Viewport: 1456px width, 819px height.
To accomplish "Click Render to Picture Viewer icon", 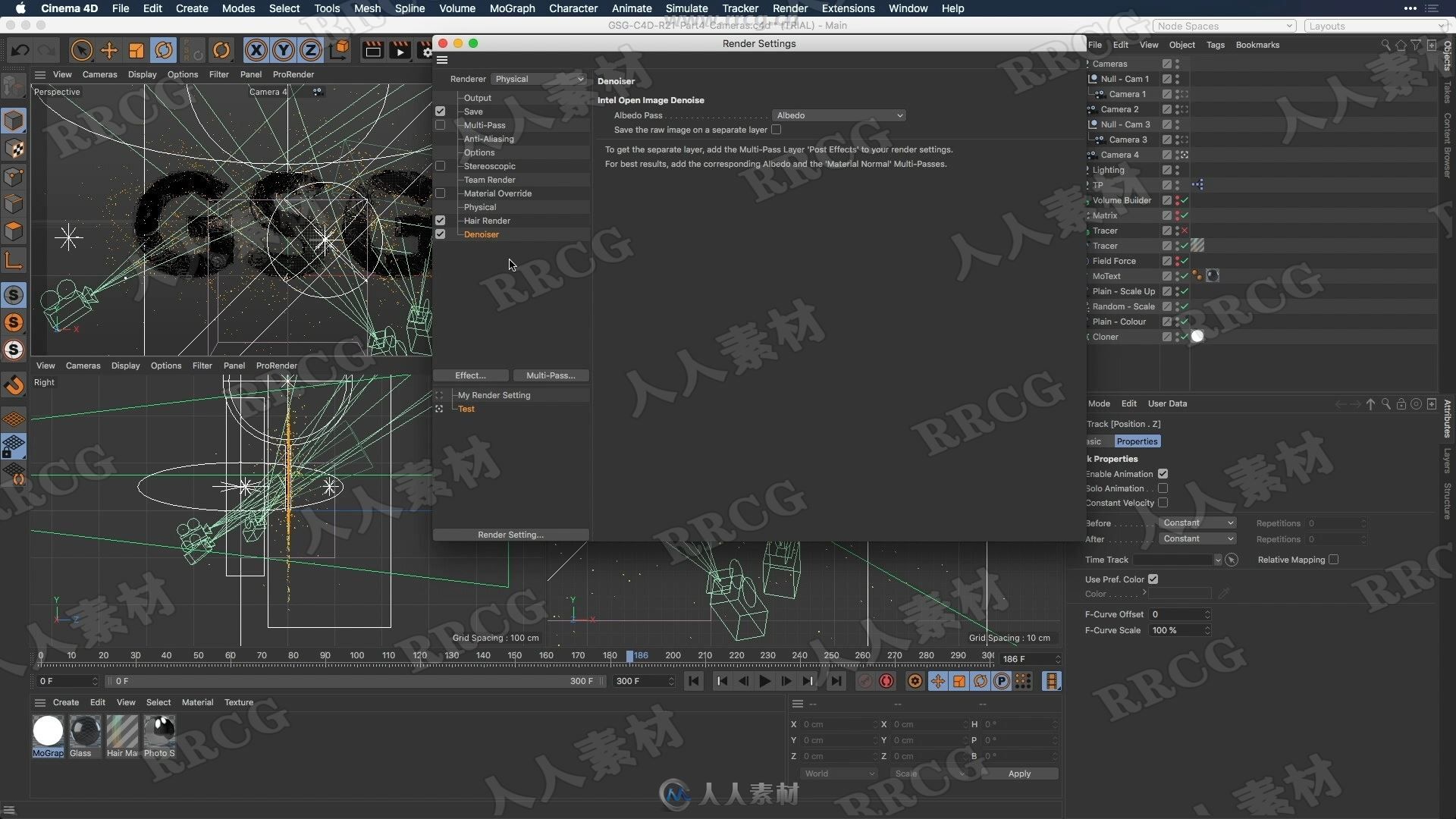I will click(x=400, y=51).
